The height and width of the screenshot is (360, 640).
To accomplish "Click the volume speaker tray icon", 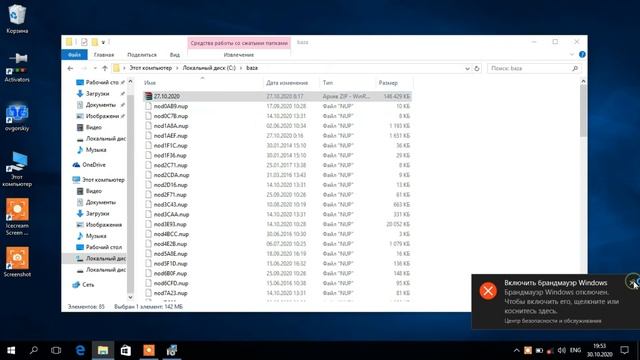I will click(x=562, y=350).
